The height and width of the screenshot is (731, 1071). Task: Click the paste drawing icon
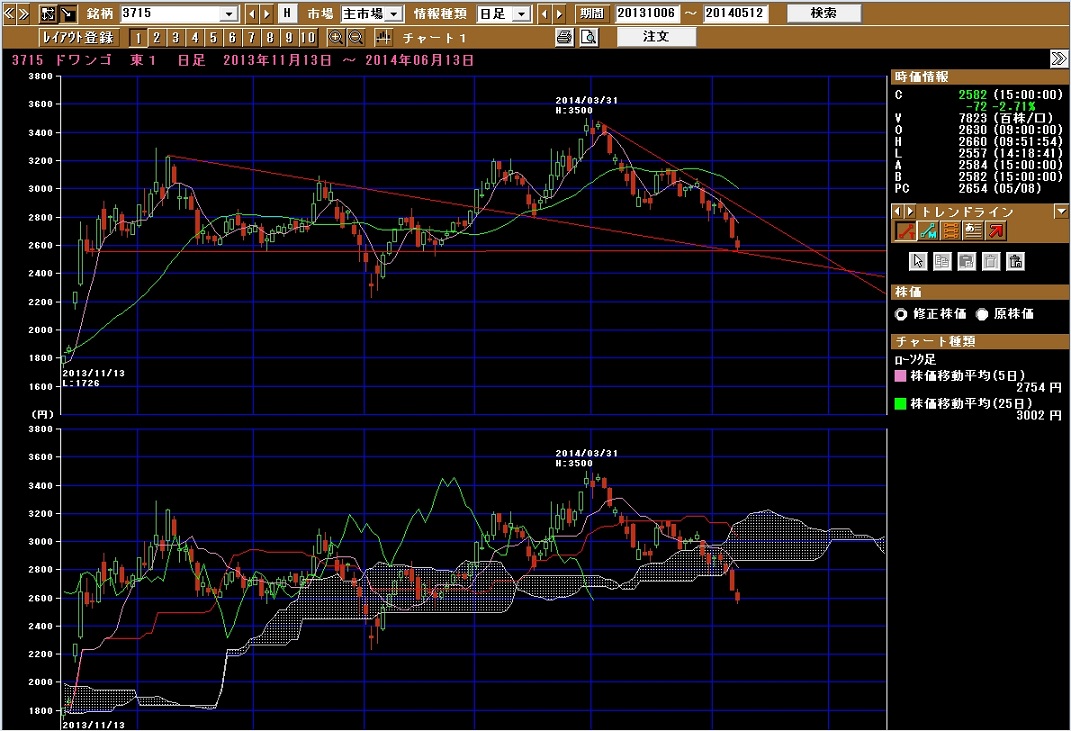pos(966,261)
